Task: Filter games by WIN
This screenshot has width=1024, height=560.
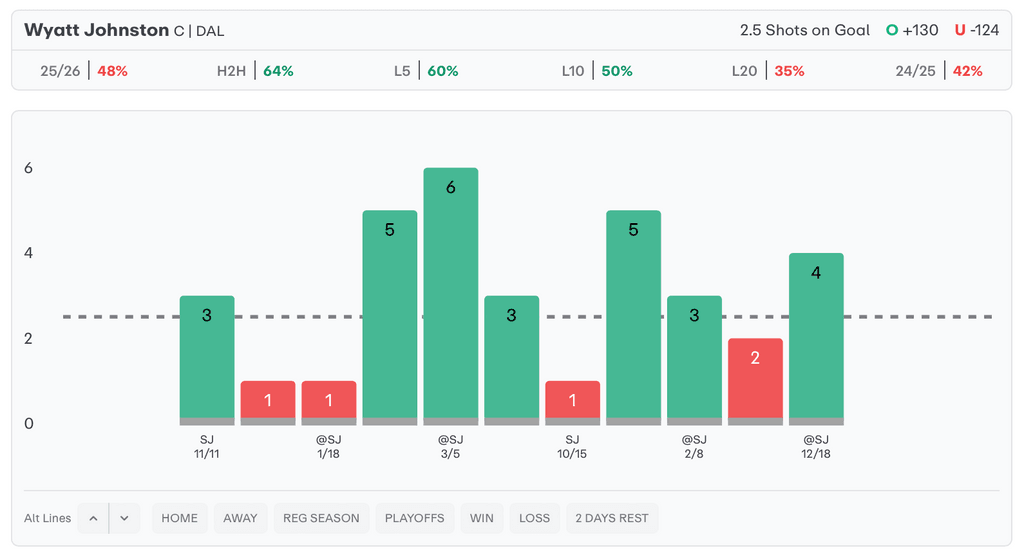Action: (x=482, y=518)
